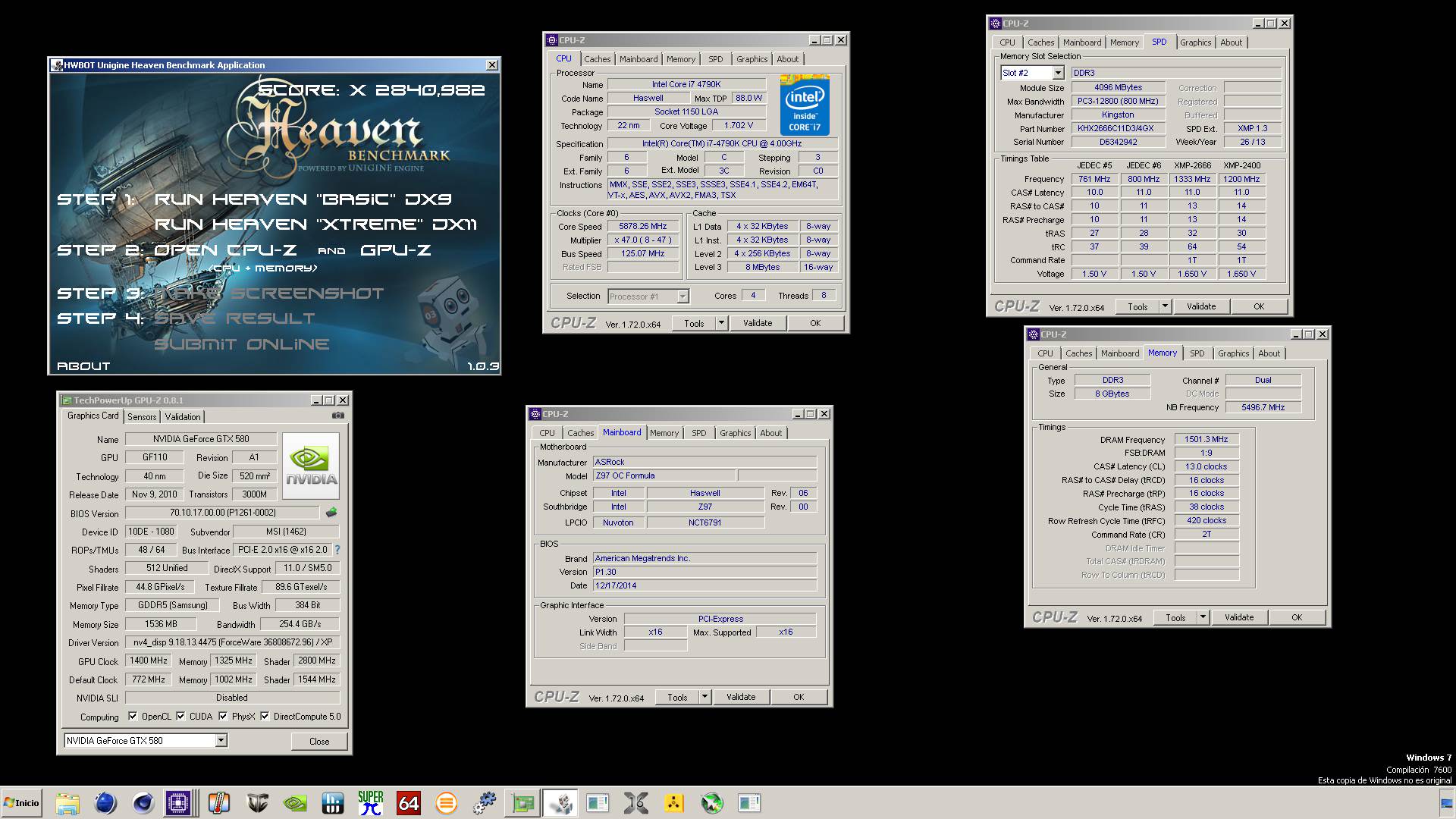Screen dimensions: 1456x819
Task: Click the Intel Core i7 logo in CPU-Z
Action: click(805, 105)
